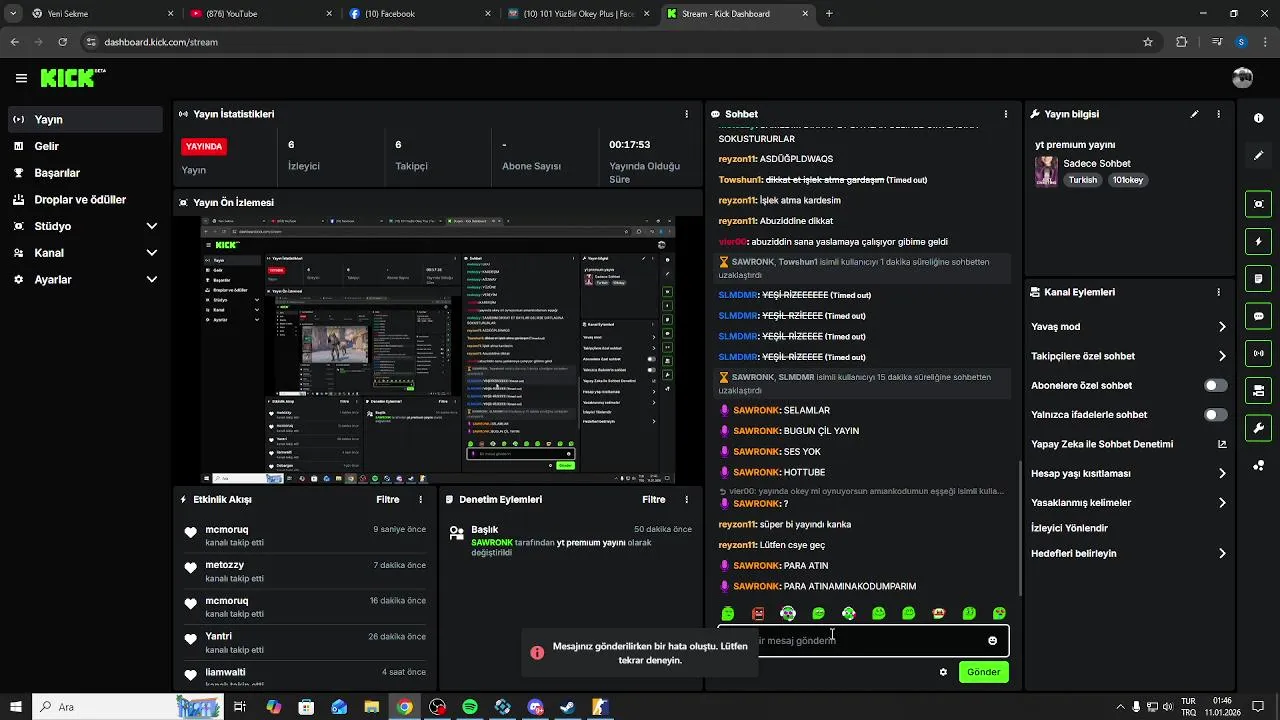1280x720 pixels.
Task: Select Gelir in the left sidebar
Action: pos(86,146)
